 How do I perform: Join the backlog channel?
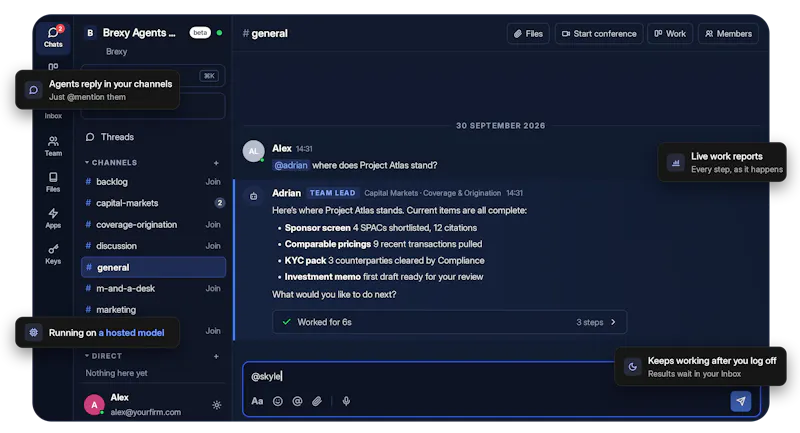coord(213,182)
